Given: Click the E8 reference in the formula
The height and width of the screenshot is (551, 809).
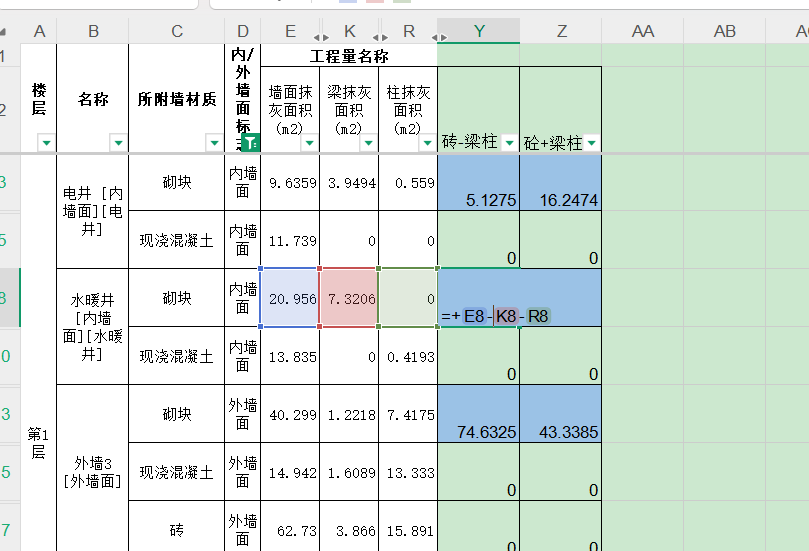Looking at the screenshot, I should [474, 316].
